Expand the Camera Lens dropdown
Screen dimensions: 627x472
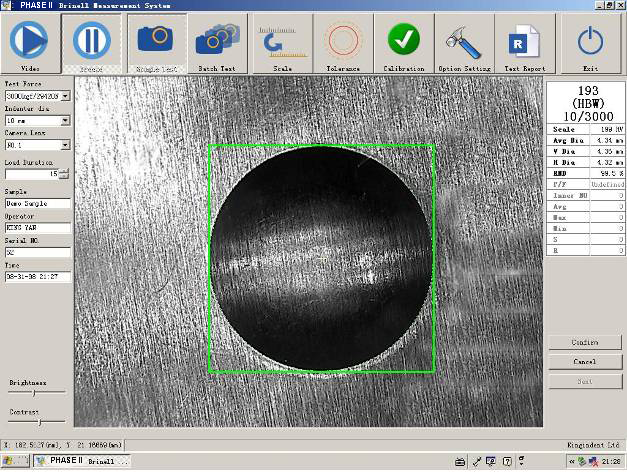66,145
